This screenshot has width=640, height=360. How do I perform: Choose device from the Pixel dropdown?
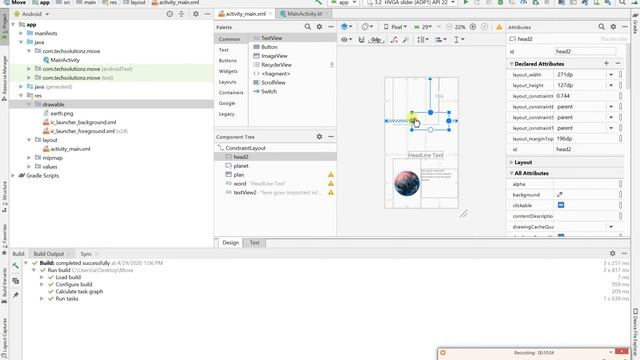(395, 27)
